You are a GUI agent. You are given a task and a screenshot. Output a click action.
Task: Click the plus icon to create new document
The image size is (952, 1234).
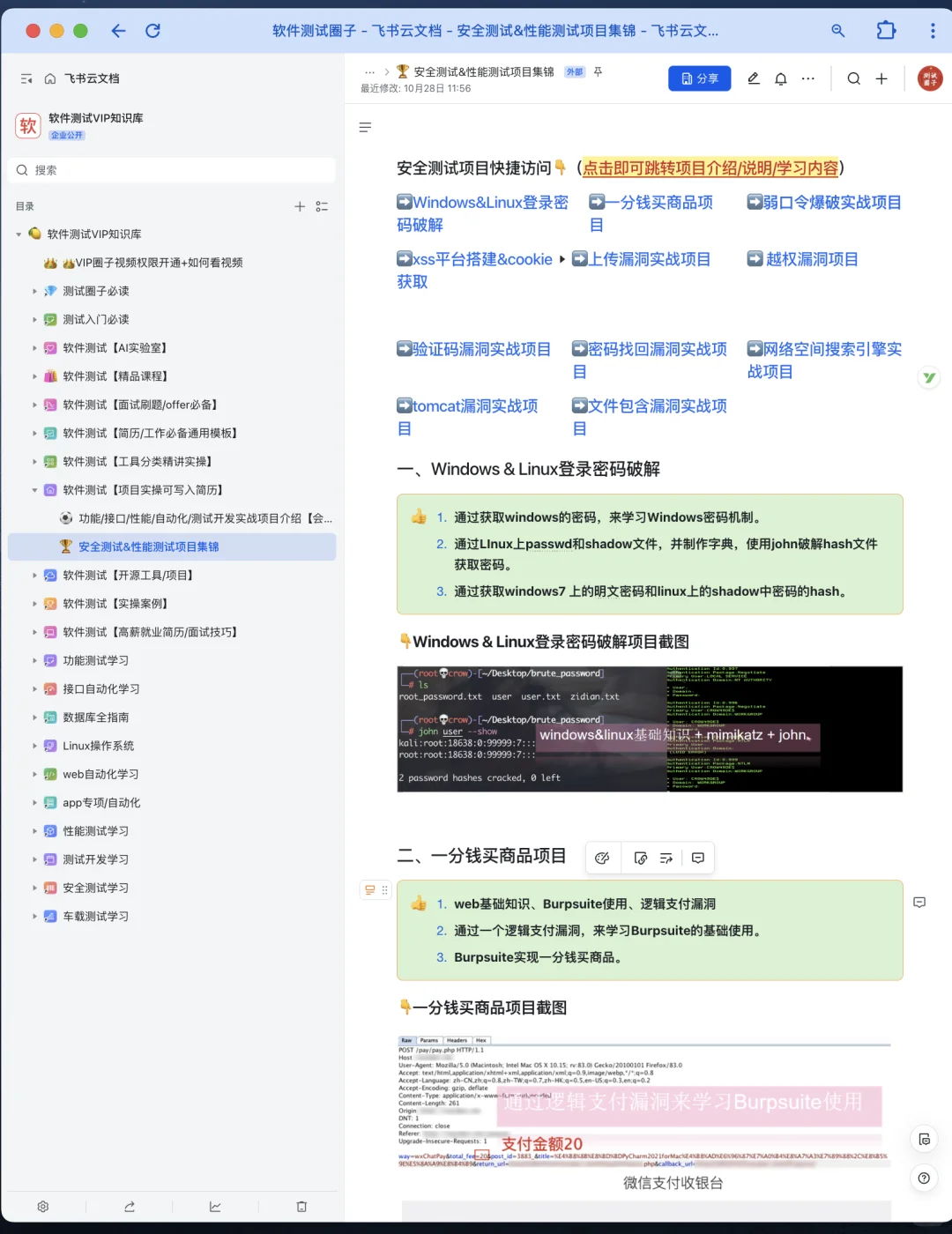coord(881,78)
